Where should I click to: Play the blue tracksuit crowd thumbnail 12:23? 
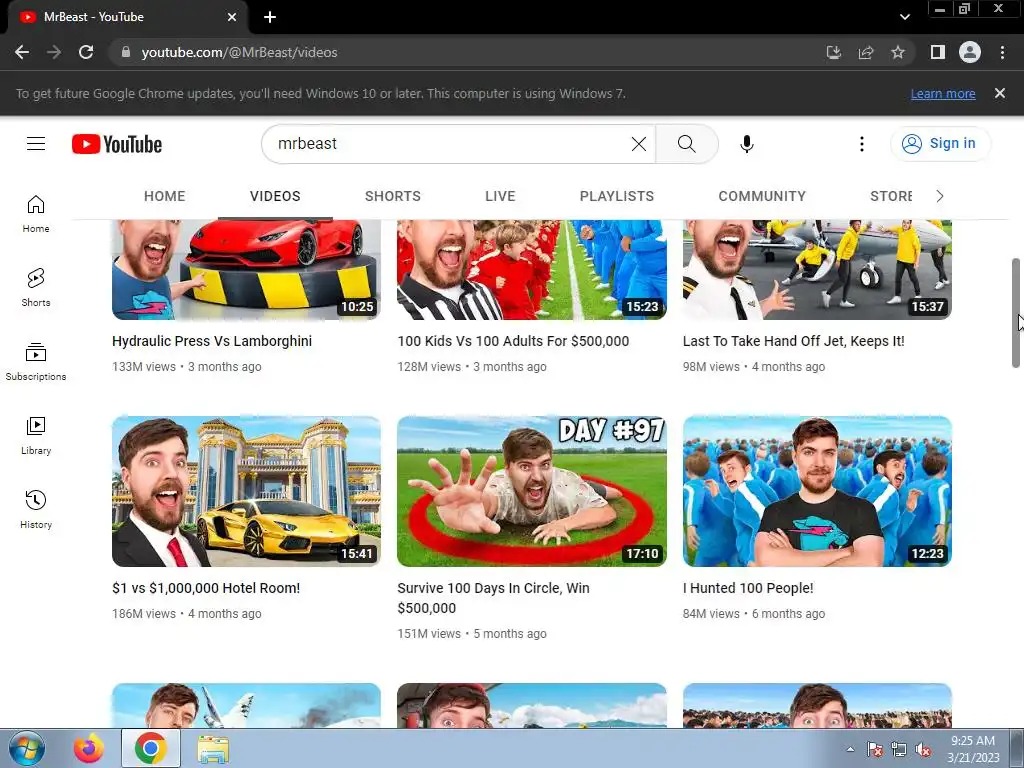(x=817, y=491)
